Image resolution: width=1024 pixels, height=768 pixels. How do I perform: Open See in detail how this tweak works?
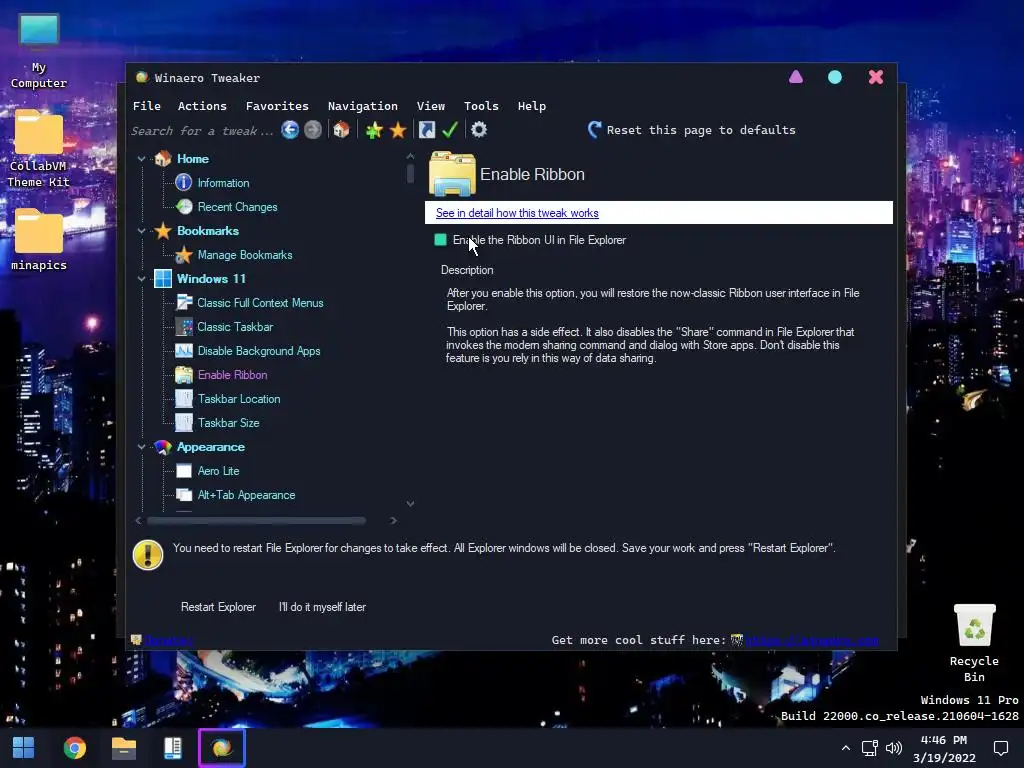tap(517, 213)
